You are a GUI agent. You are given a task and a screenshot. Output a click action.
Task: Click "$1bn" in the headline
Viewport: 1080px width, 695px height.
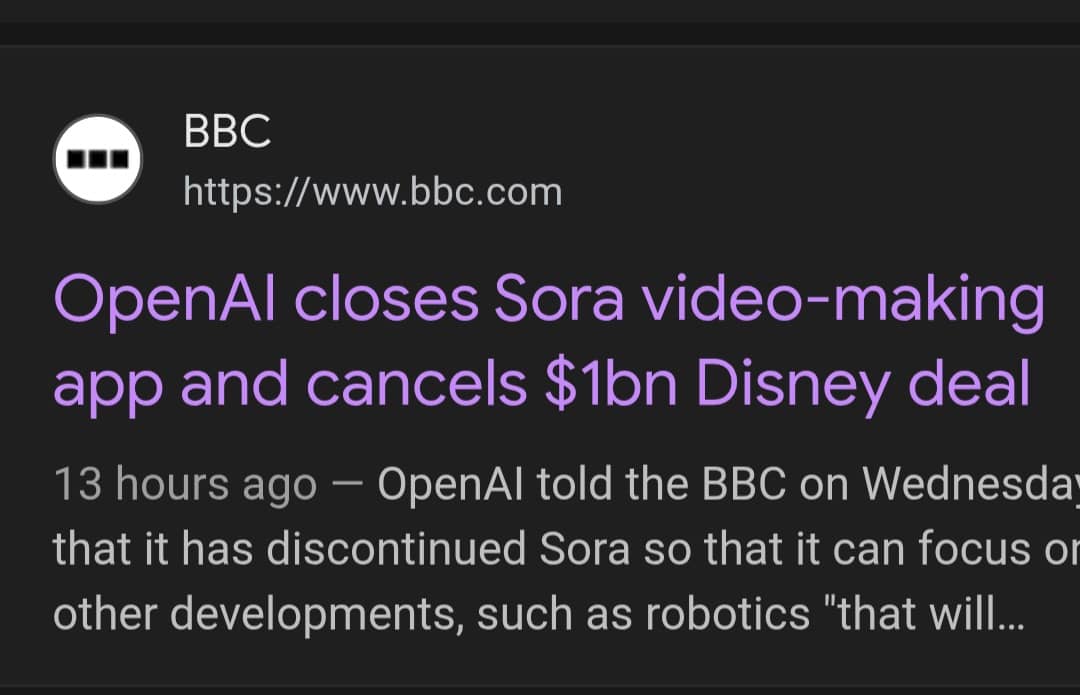(611, 384)
